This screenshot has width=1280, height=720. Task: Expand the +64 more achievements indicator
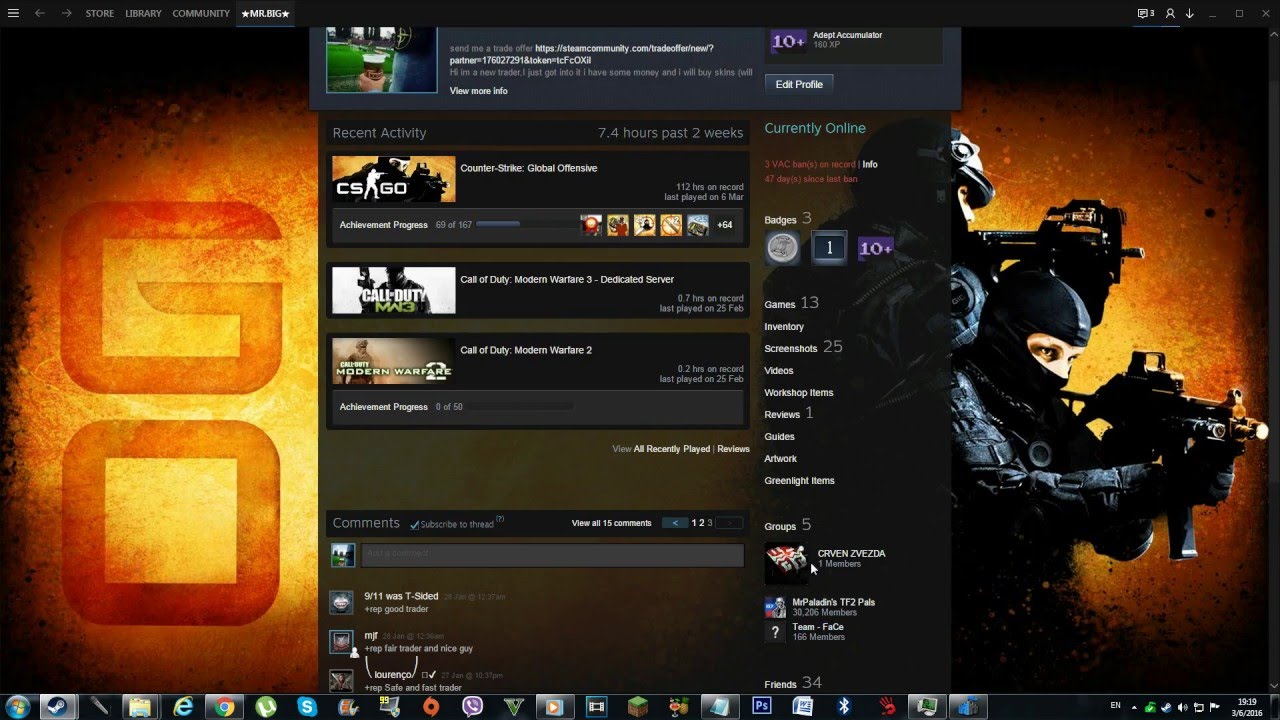725,225
